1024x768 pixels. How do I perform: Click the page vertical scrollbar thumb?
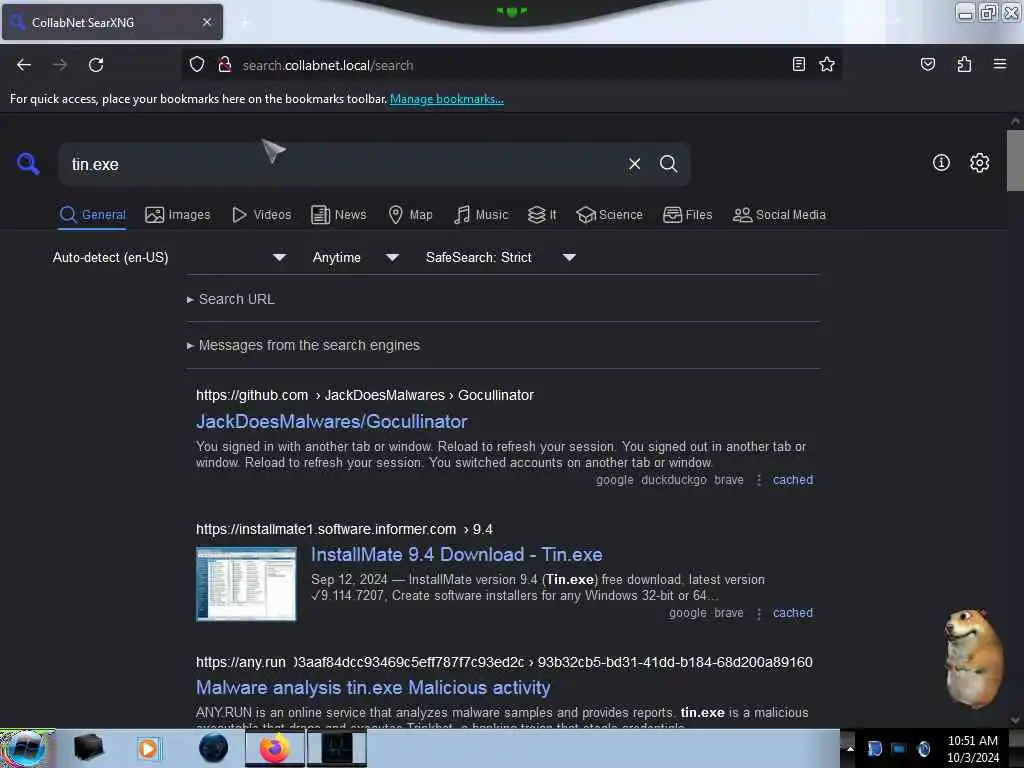click(1014, 161)
